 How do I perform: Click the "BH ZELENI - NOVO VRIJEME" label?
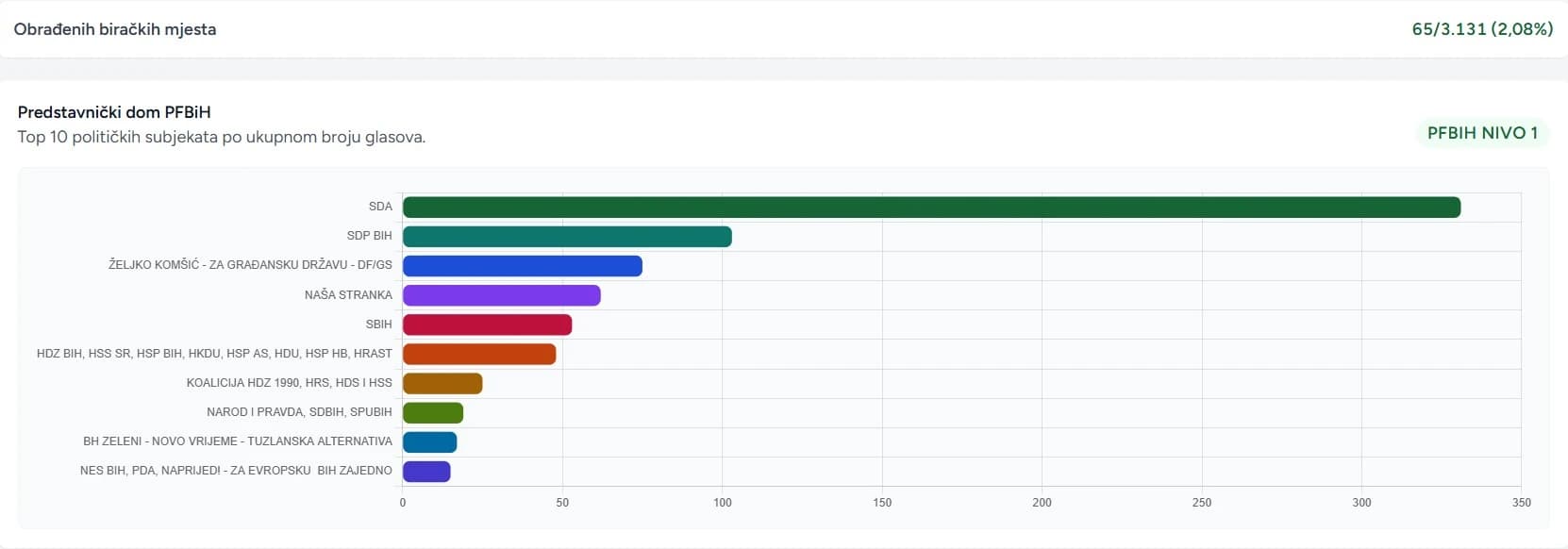tap(238, 441)
